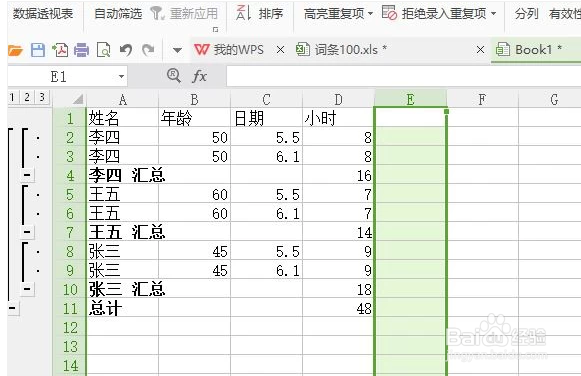Click age value 45 in row 8

coord(194,251)
